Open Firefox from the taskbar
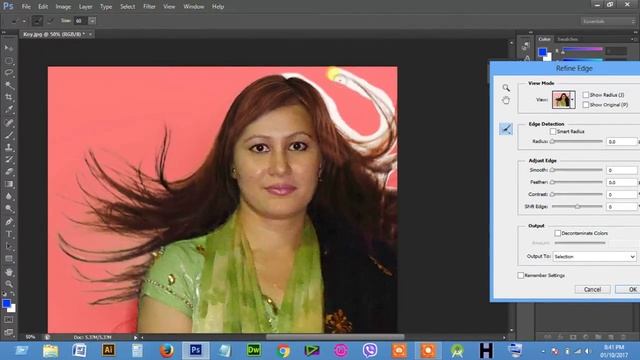The height and width of the screenshot is (360, 640). tap(166, 350)
